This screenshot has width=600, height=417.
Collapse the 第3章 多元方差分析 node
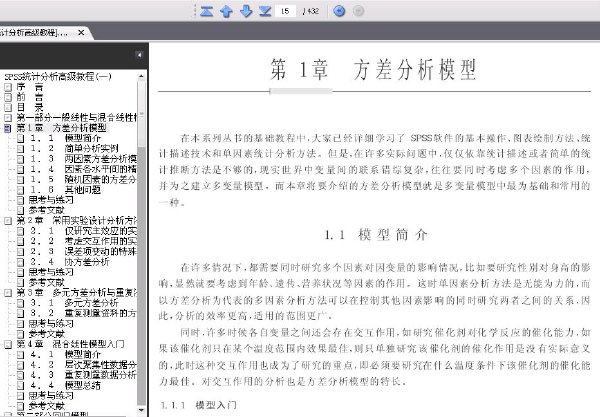pyautogui.click(x=8, y=293)
